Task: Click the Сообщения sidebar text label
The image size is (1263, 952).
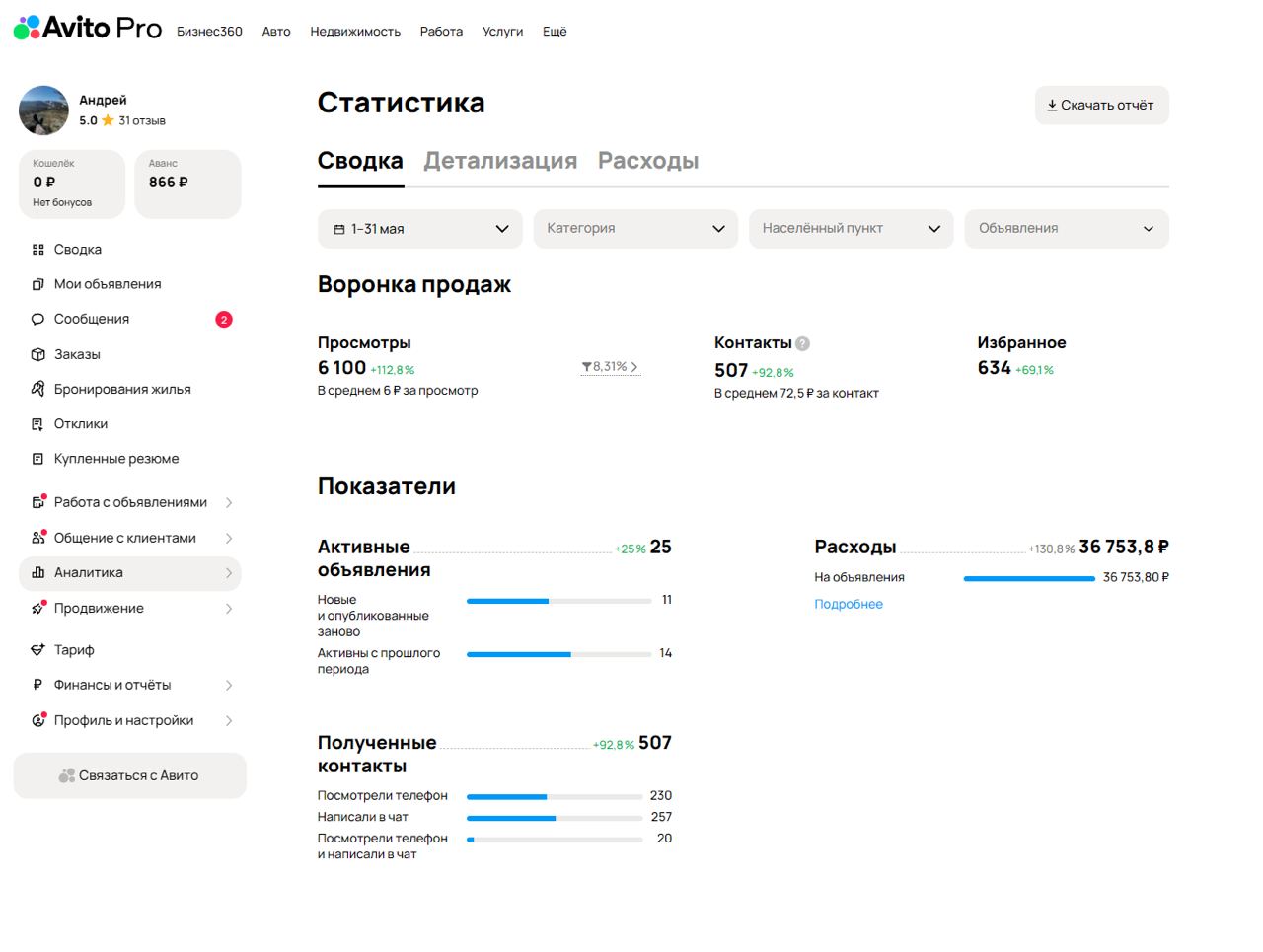Action: tap(92, 319)
